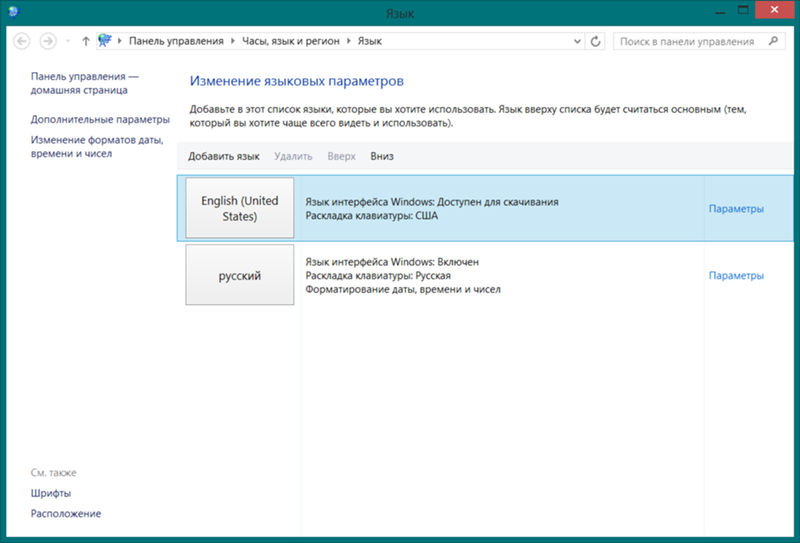The height and width of the screenshot is (543, 800).
Task: Click text Раскладка клавиатуры: Русская
Action: 378,276
